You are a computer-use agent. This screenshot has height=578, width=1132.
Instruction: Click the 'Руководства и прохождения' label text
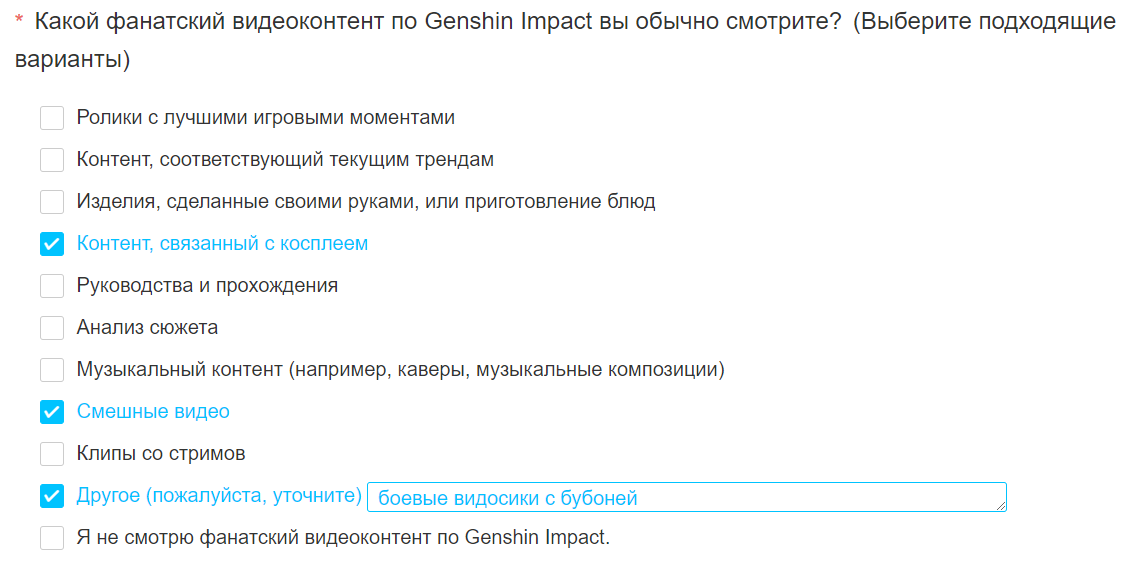pos(207,286)
